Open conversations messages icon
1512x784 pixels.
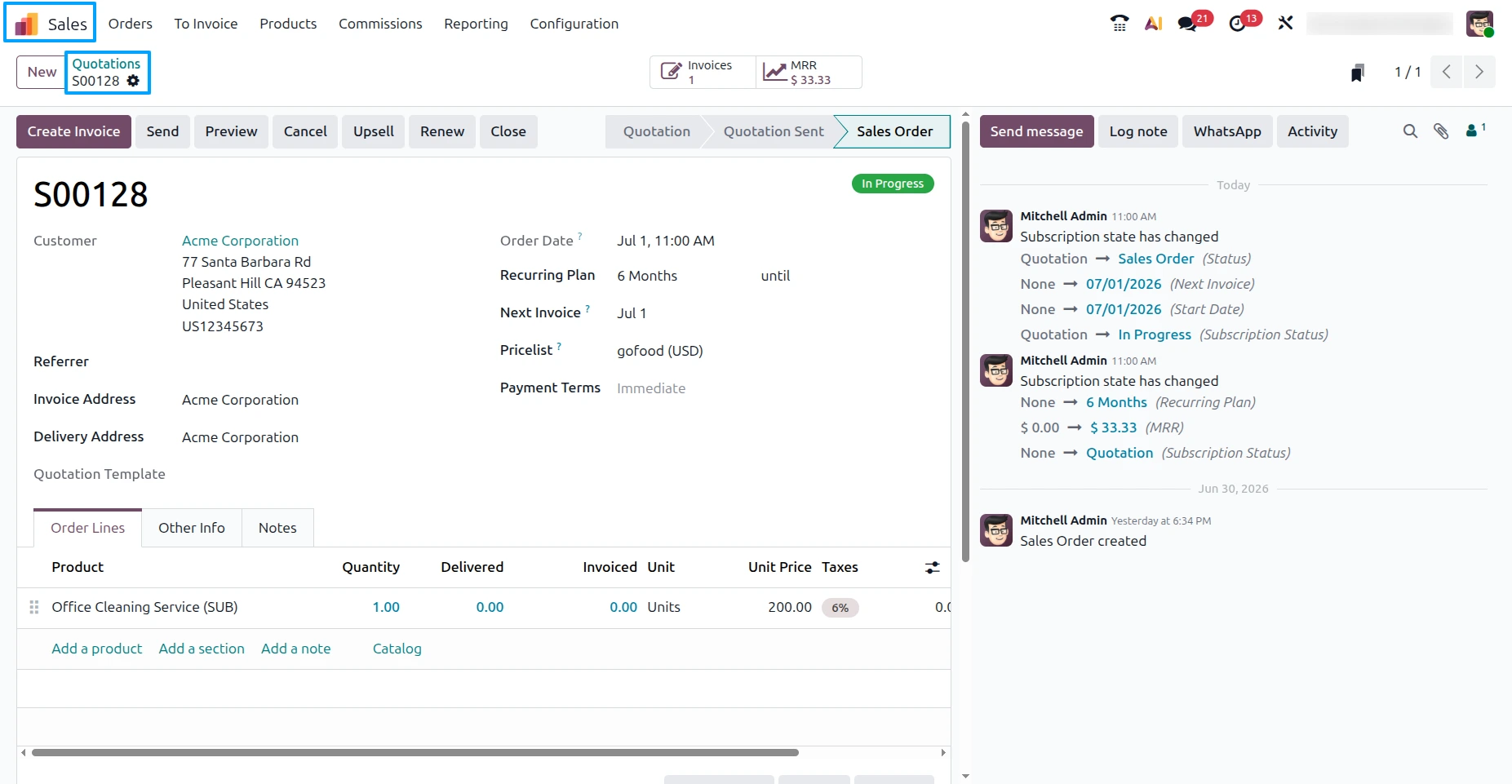pyautogui.click(x=1187, y=24)
